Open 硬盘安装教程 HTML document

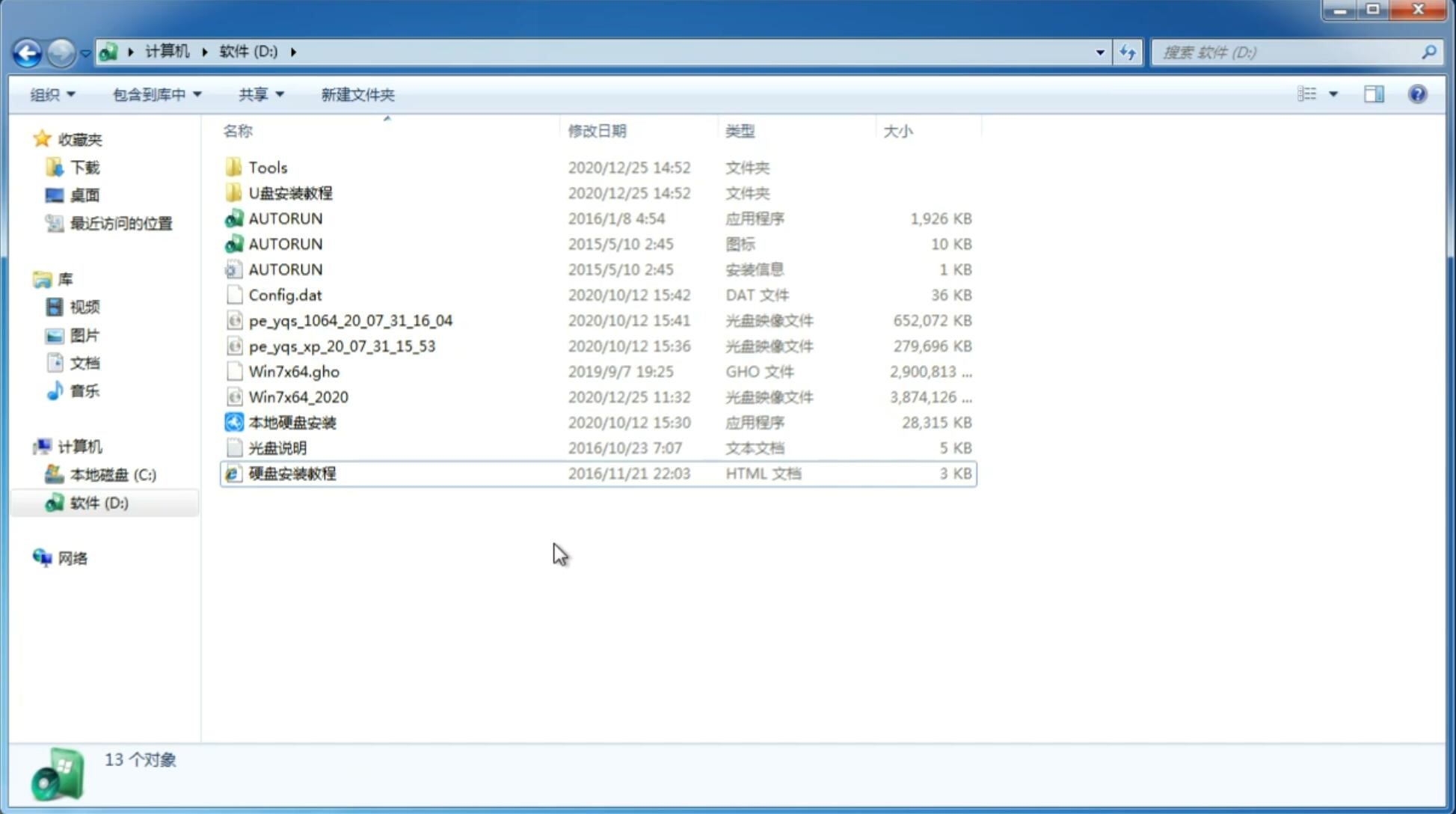(292, 473)
